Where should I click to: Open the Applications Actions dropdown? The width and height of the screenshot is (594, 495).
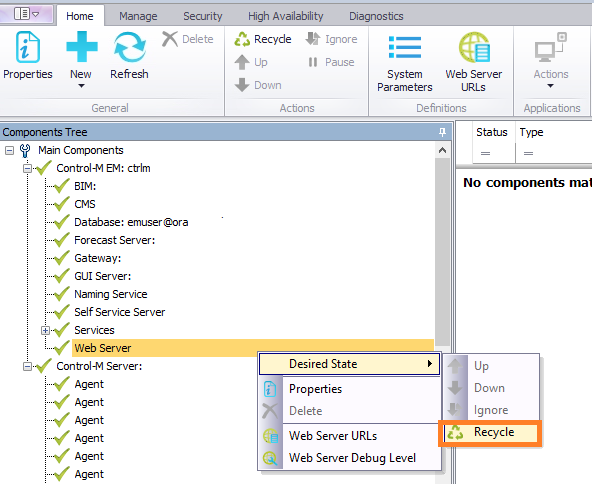tap(551, 61)
